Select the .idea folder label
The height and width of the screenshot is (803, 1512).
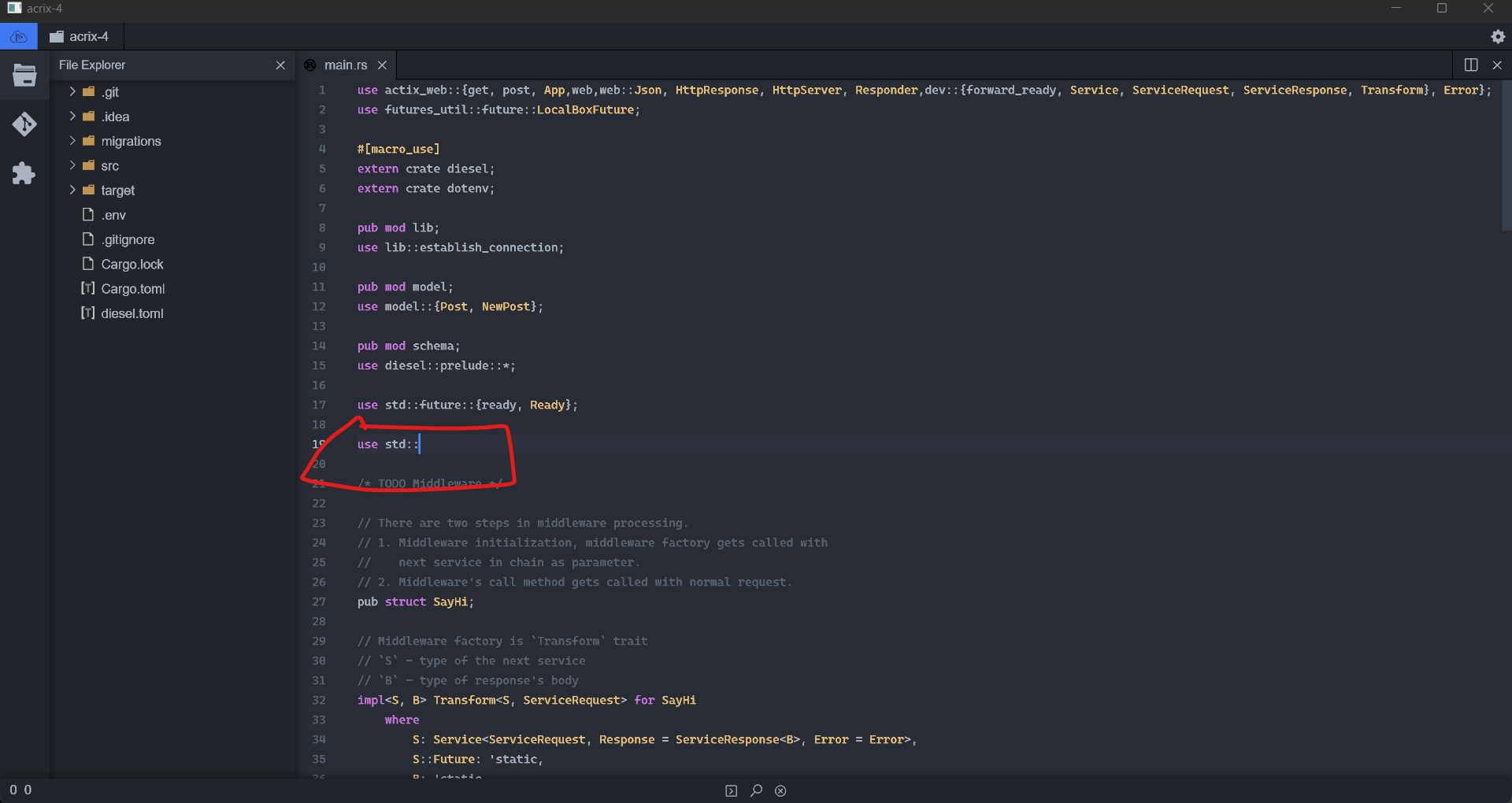click(115, 117)
